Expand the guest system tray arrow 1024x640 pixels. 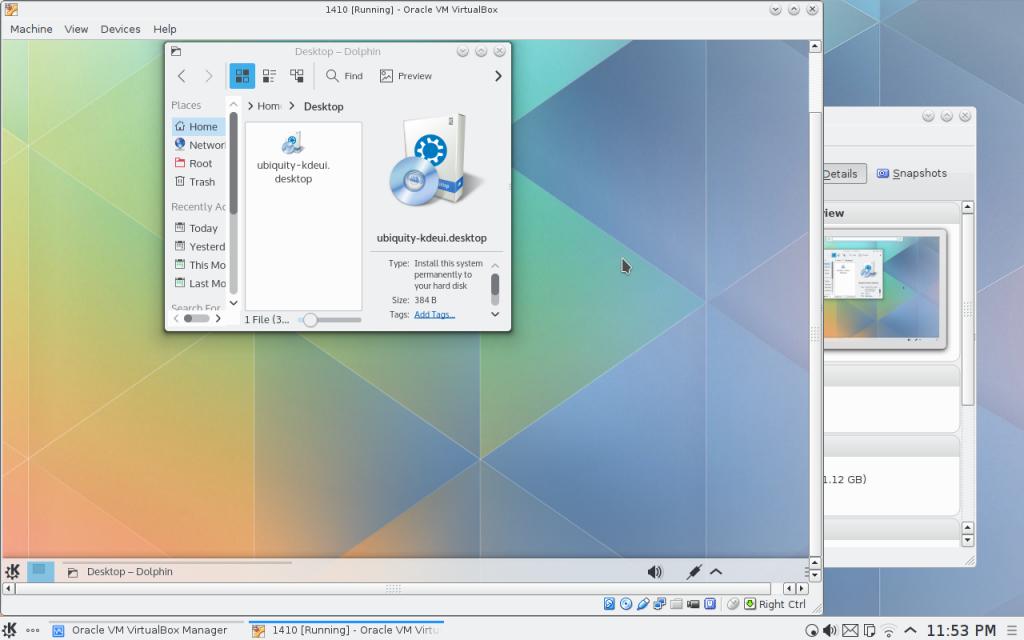click(716, 572)
